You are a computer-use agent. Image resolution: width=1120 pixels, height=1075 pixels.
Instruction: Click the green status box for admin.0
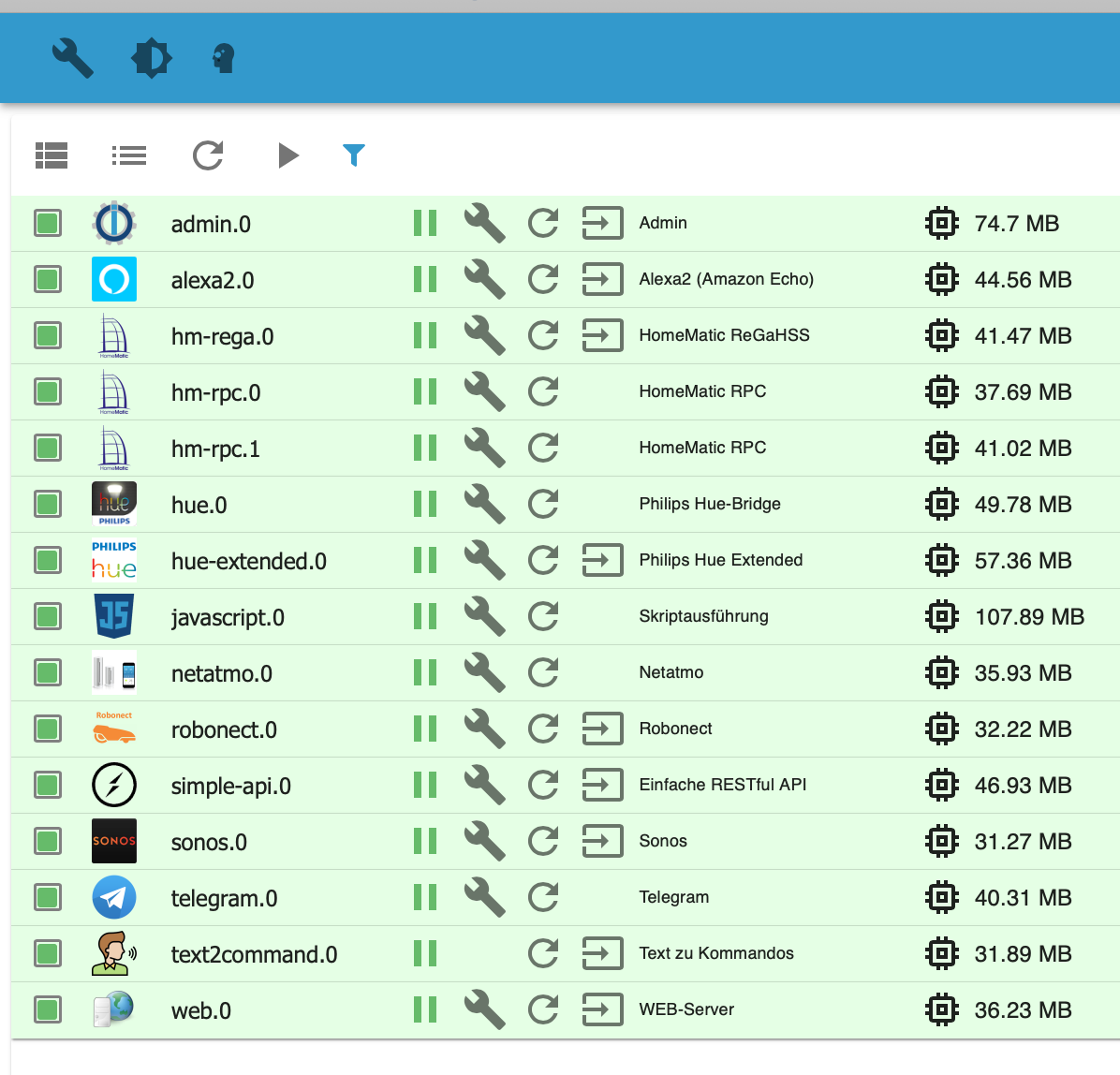coord(48,223)
